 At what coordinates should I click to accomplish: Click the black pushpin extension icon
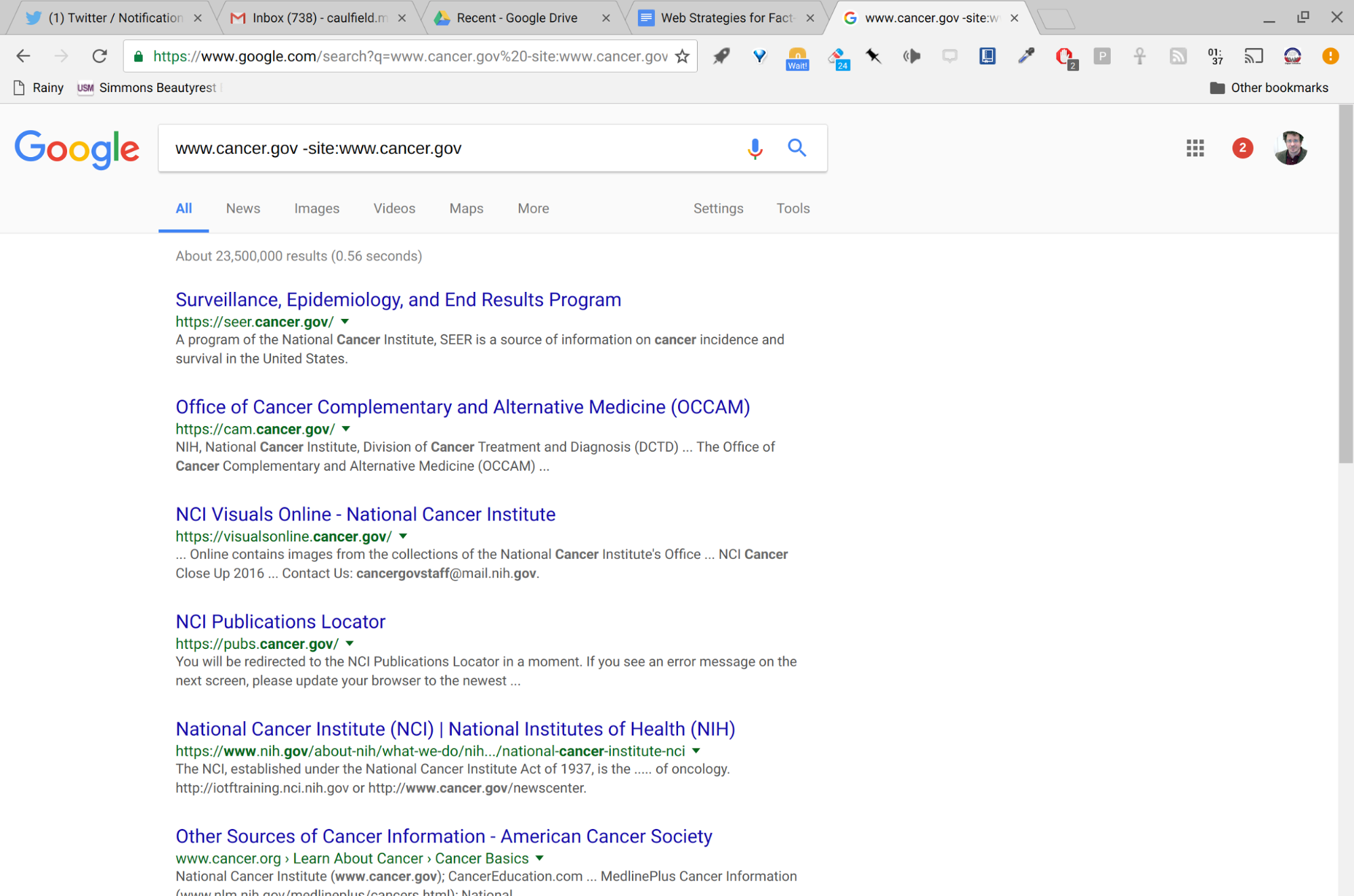[874, 56]
